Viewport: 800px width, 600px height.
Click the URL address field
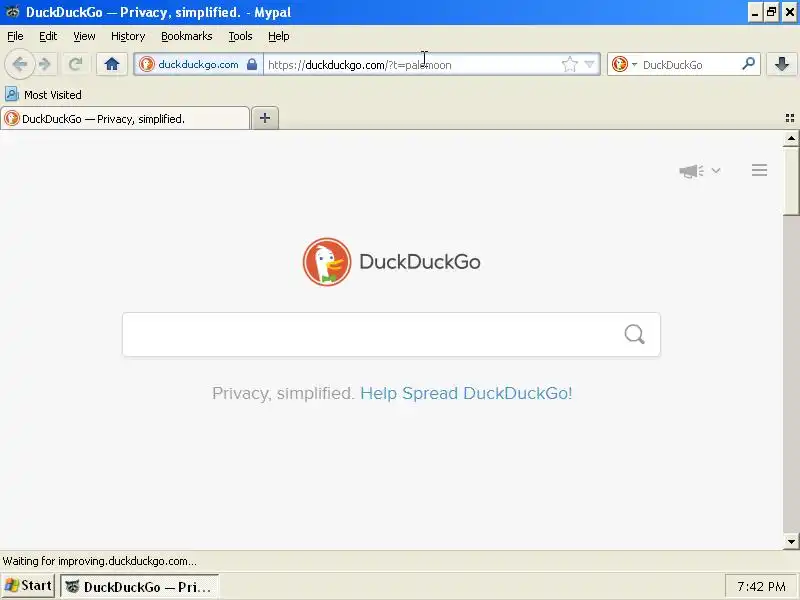click(411, 65)
